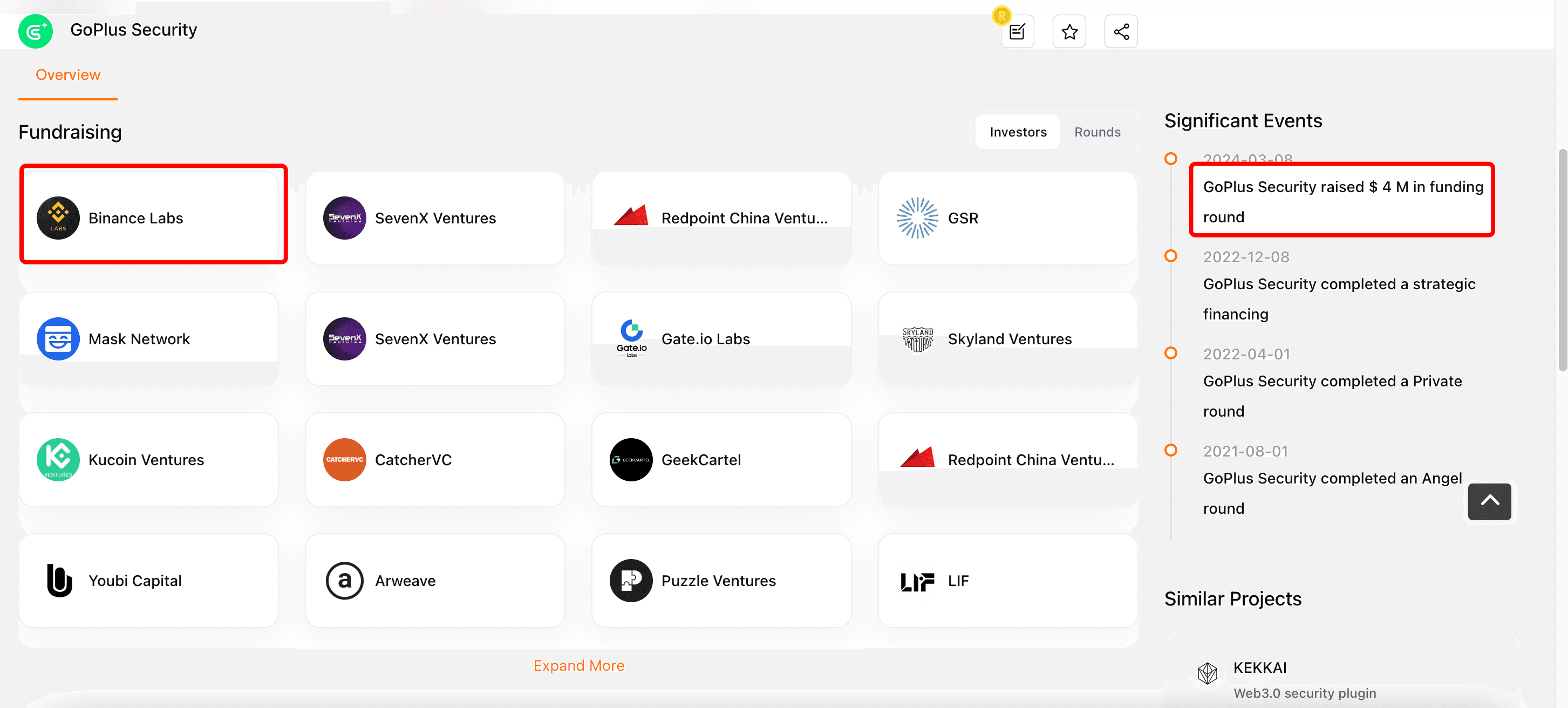Open Gate.io Labs investor name
Image resolution: width=1568 pixels, height=708 pixels.
pyautogui.click(x=705, y=338)
